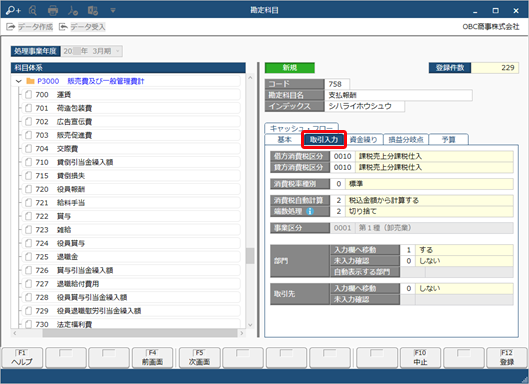529x384 pixels.
Task: Click the search-plus icon in title bar
Action: [x=13, y=11]
